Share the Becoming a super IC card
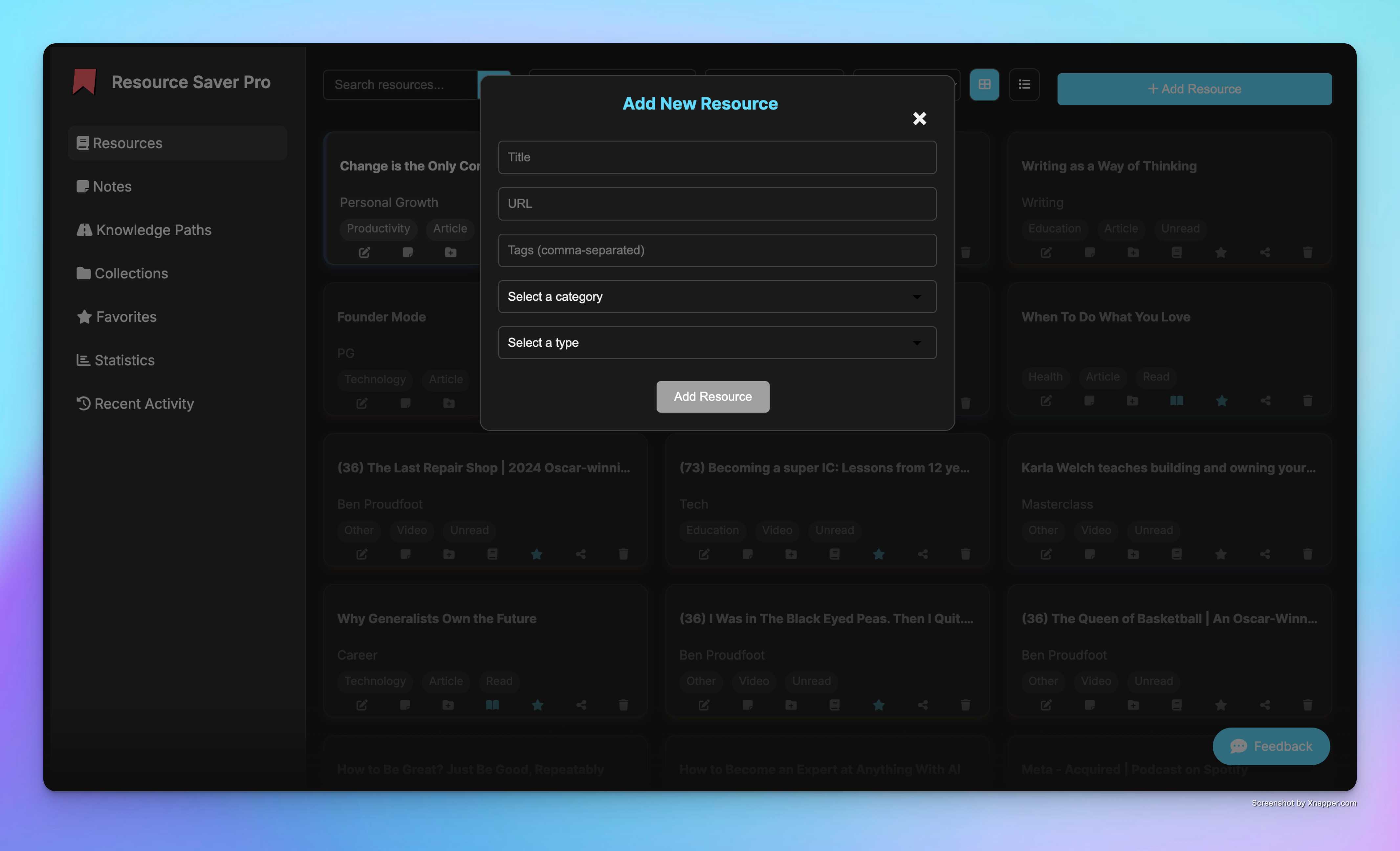Image resolution: width=1400 pixels, height=851 pixels. point(923,554)
